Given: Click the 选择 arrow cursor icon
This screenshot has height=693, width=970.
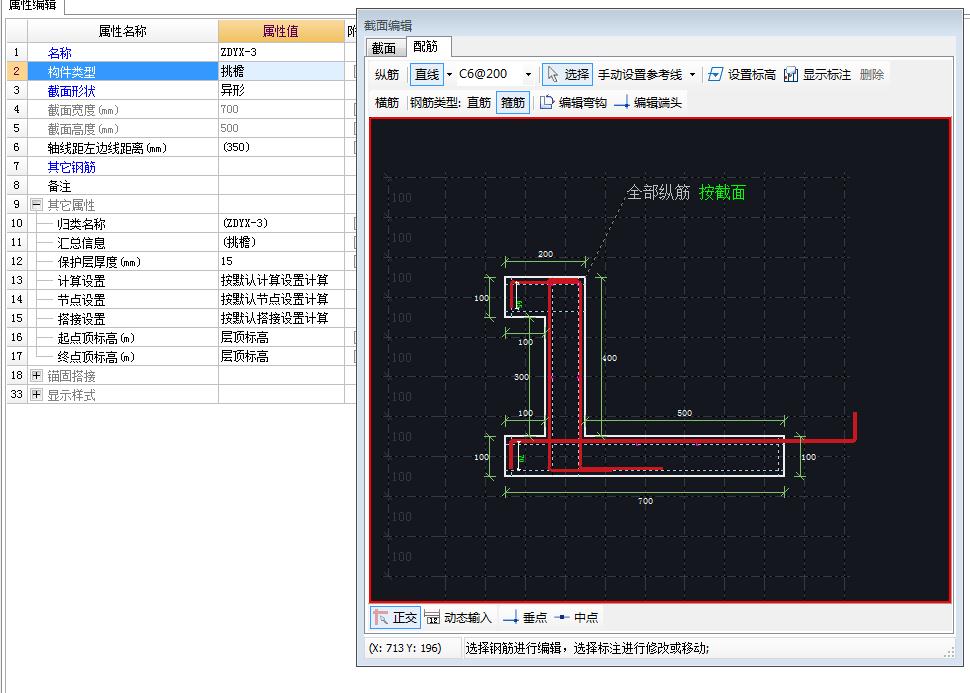Looking at the screenshot, I should [x=552, y=75].
